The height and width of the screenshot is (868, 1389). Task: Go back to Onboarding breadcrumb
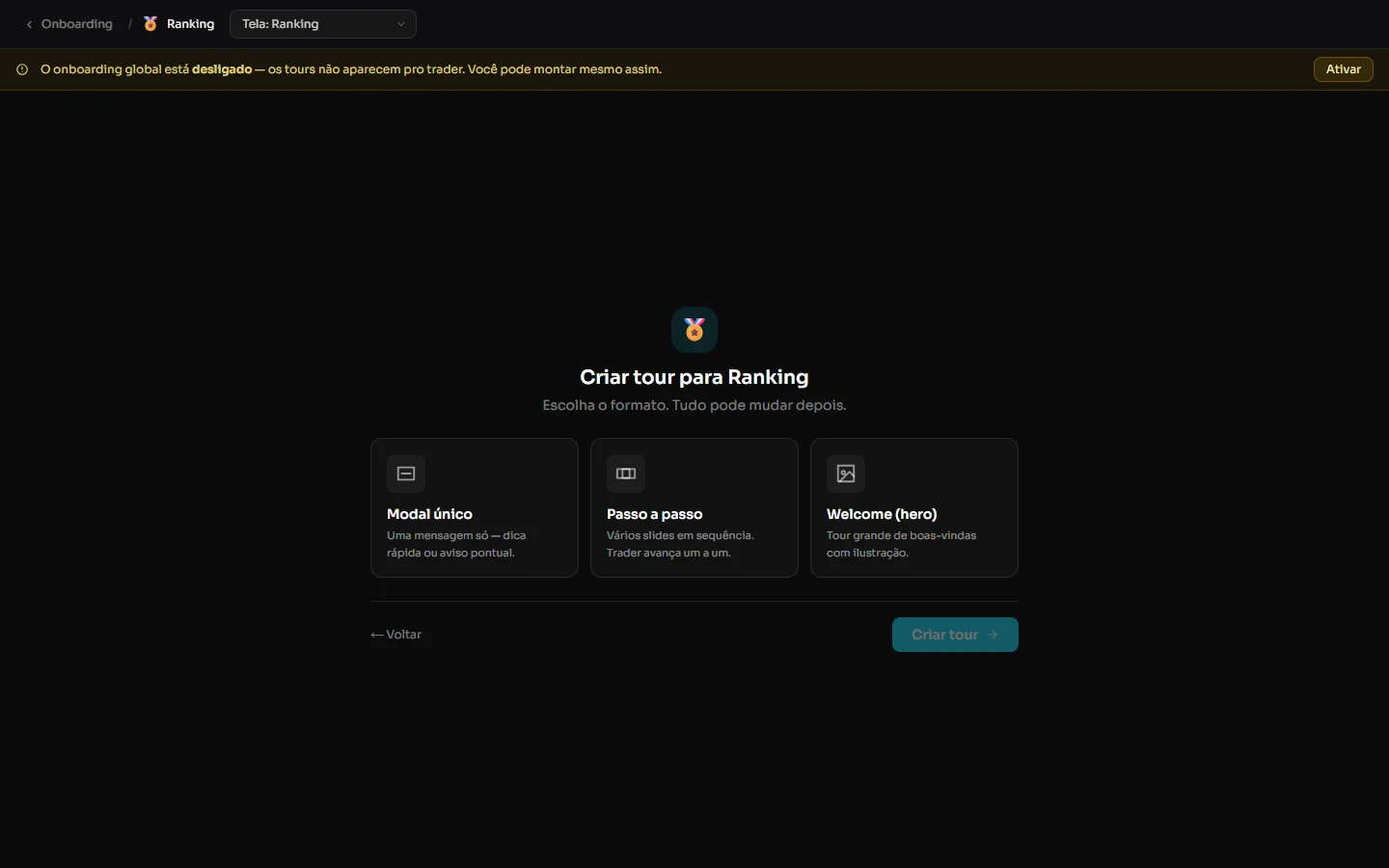tap(76, 24)
